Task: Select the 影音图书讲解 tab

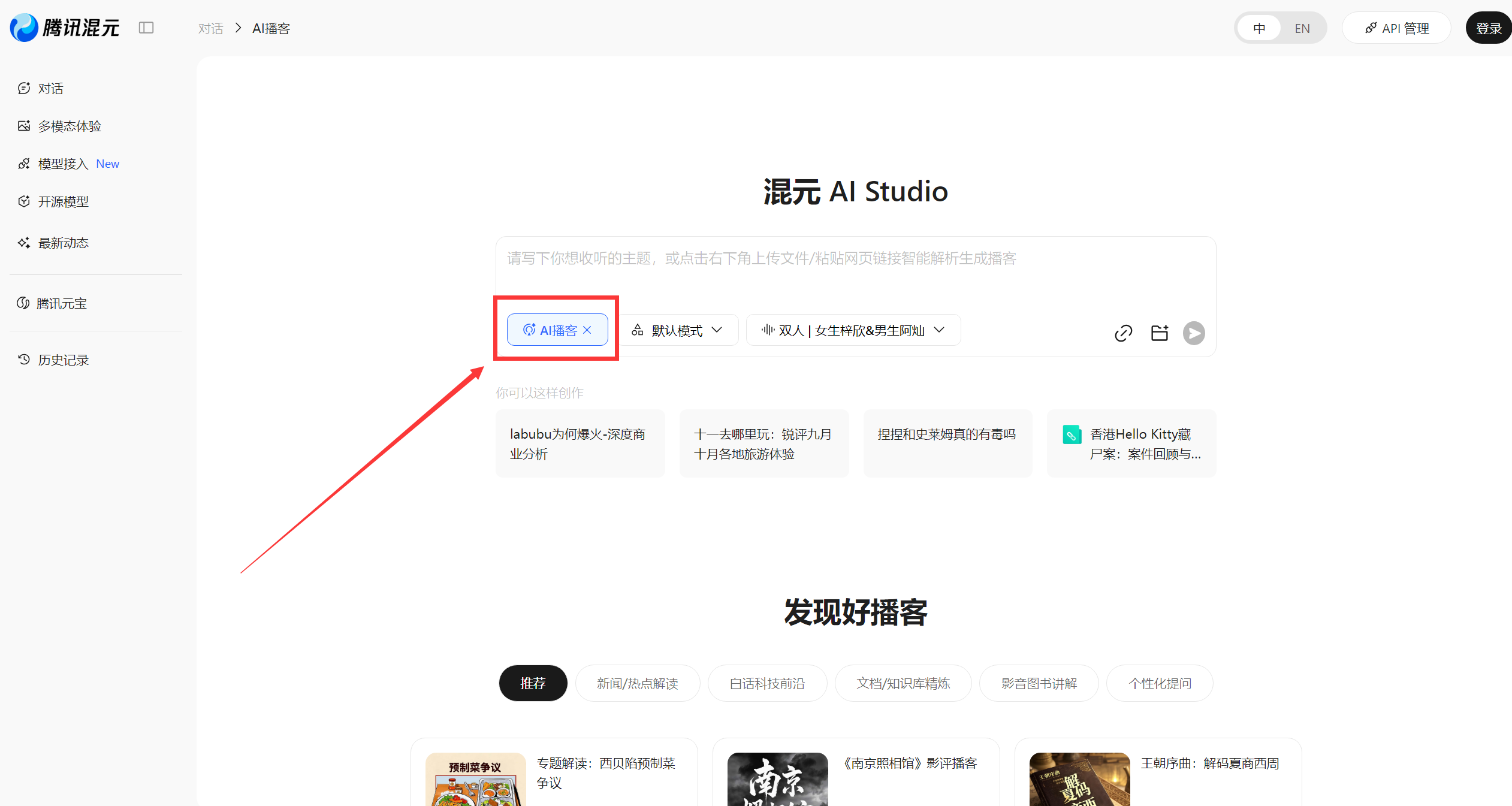Action: [1039, 683]
